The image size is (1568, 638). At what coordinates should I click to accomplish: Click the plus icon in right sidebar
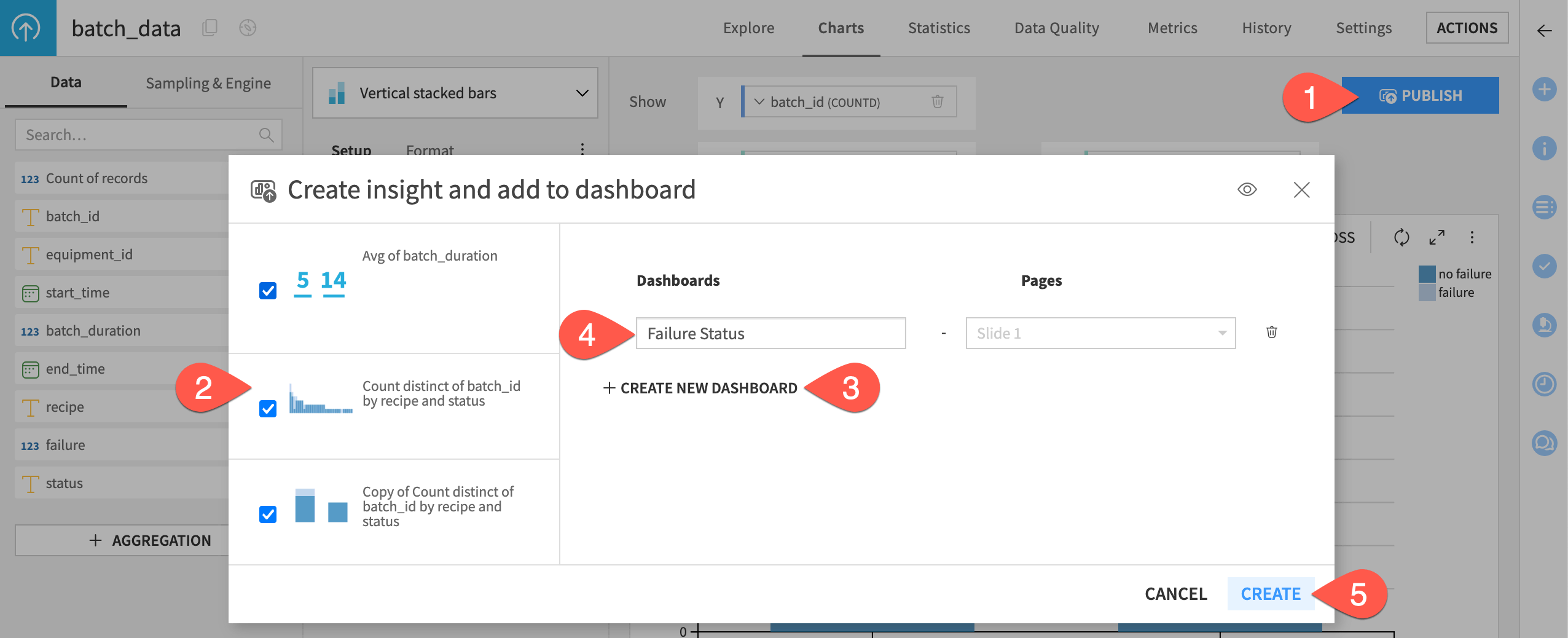[x=1544, y=89]
